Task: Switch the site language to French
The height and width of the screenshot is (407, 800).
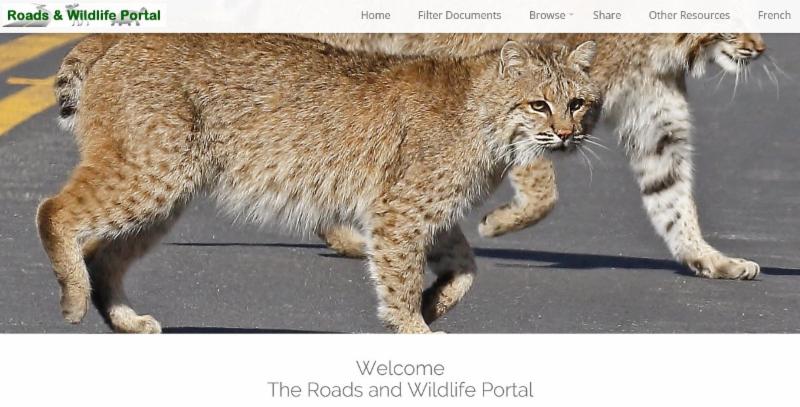Action: [x=774, y=15]
